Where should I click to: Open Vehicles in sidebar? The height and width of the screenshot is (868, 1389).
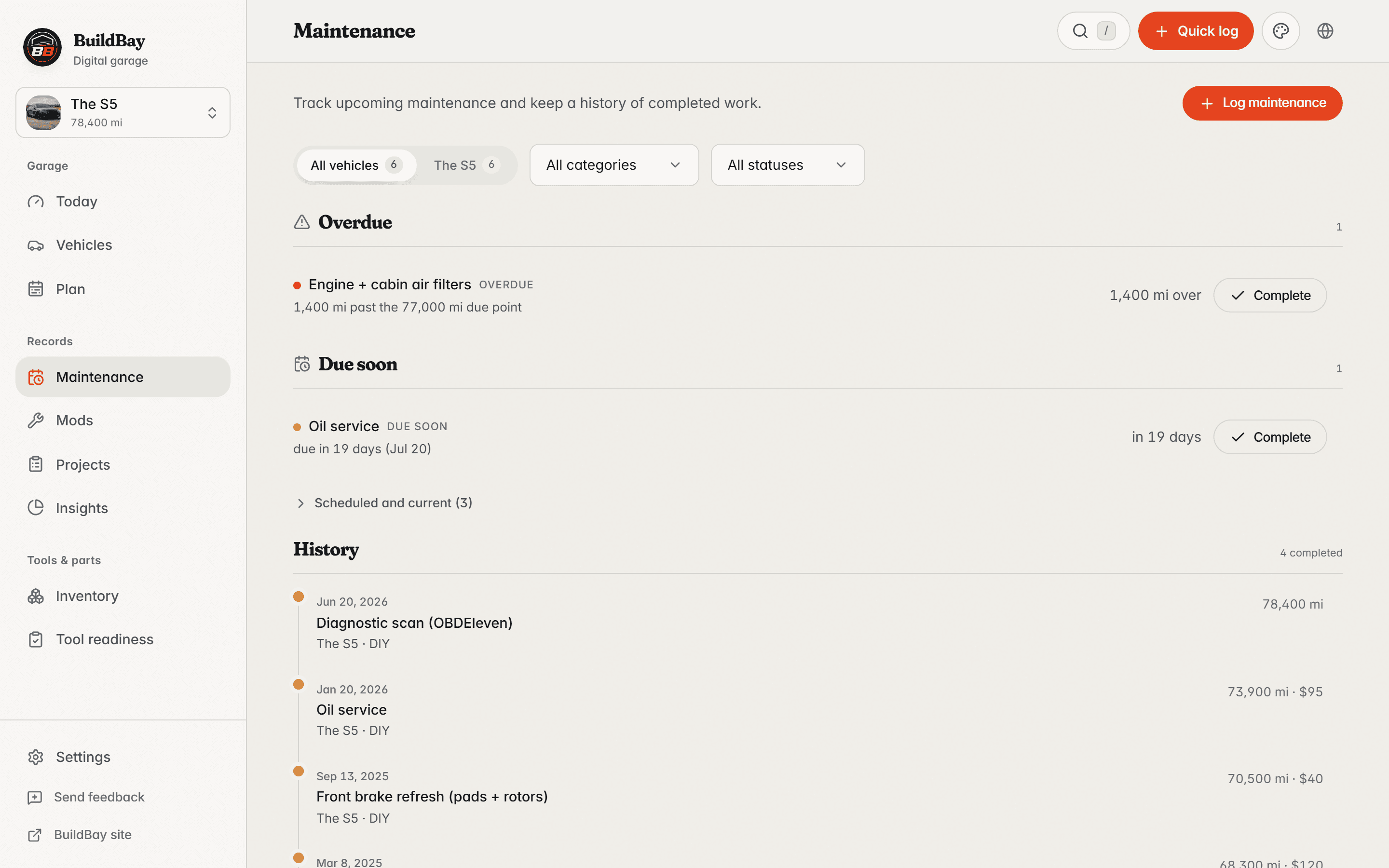pyautogui.click(x=123, y=245)
